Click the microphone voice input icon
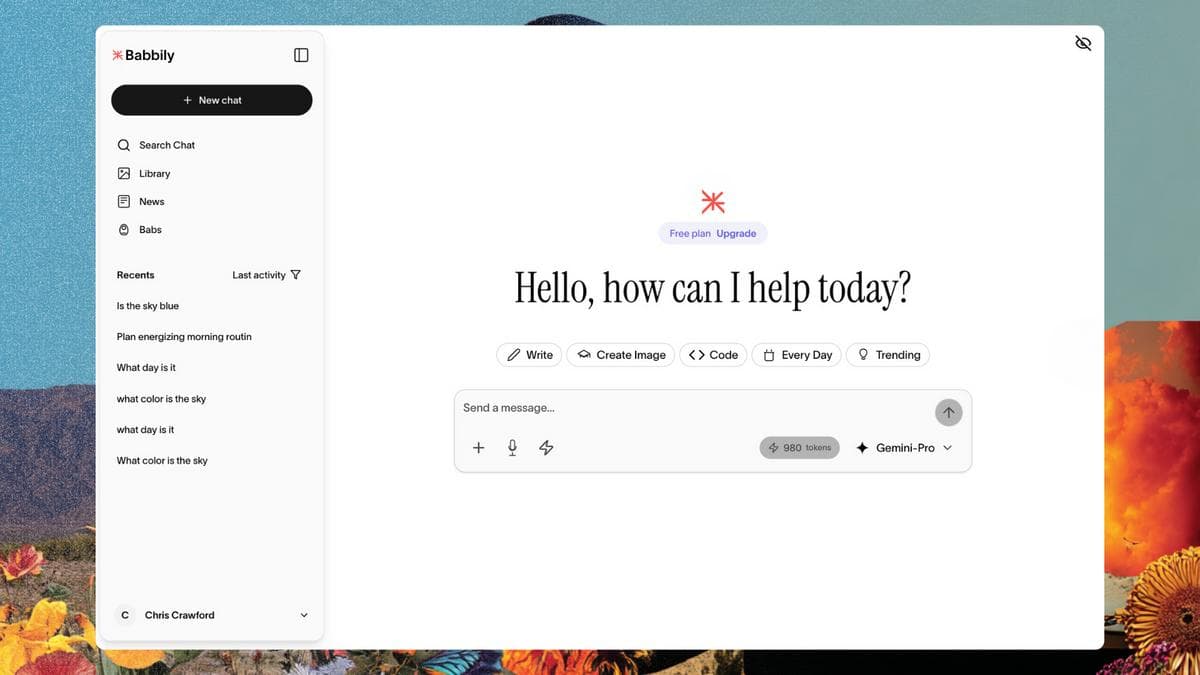1200x675 pixels. [x=512, y=448]
